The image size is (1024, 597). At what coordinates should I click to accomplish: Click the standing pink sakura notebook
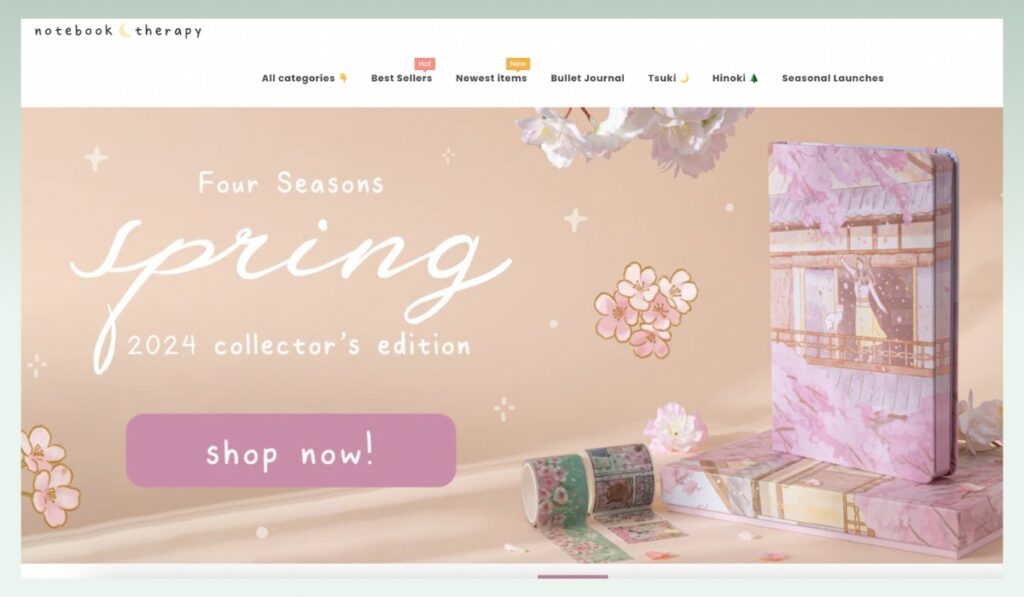coord(863,310)
